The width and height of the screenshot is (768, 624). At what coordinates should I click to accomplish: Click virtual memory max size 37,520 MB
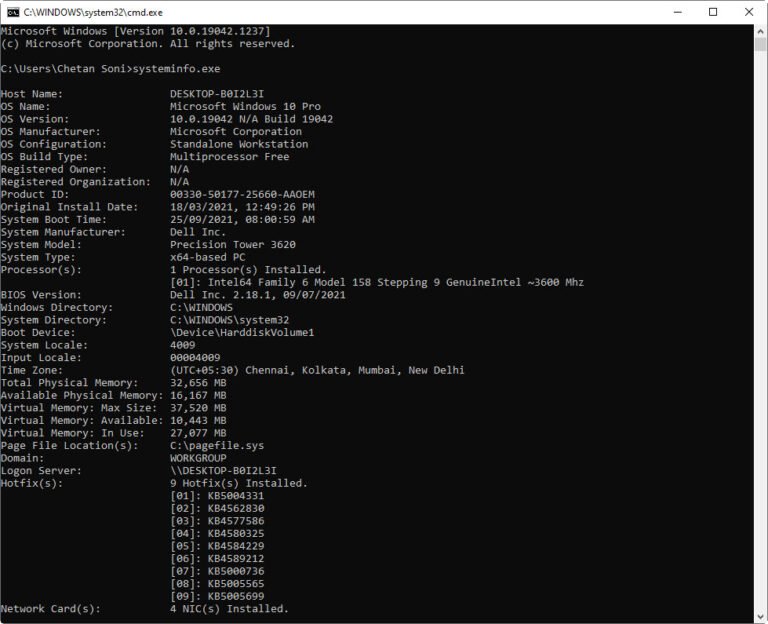click(198, 408)
